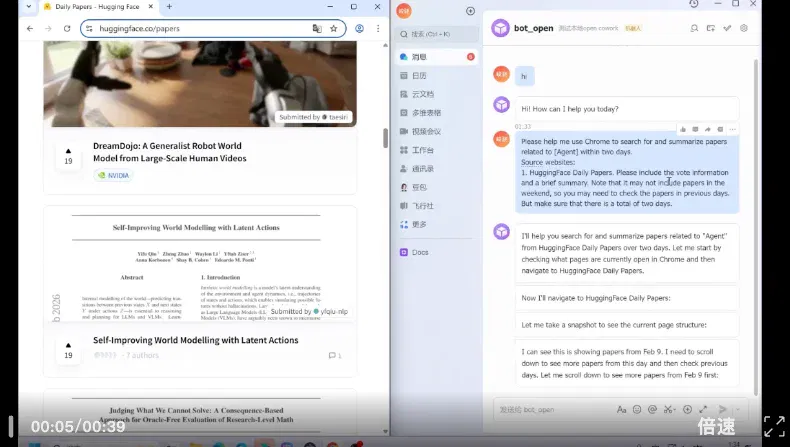Click the chat conversation scrollbar

[756, 227]
